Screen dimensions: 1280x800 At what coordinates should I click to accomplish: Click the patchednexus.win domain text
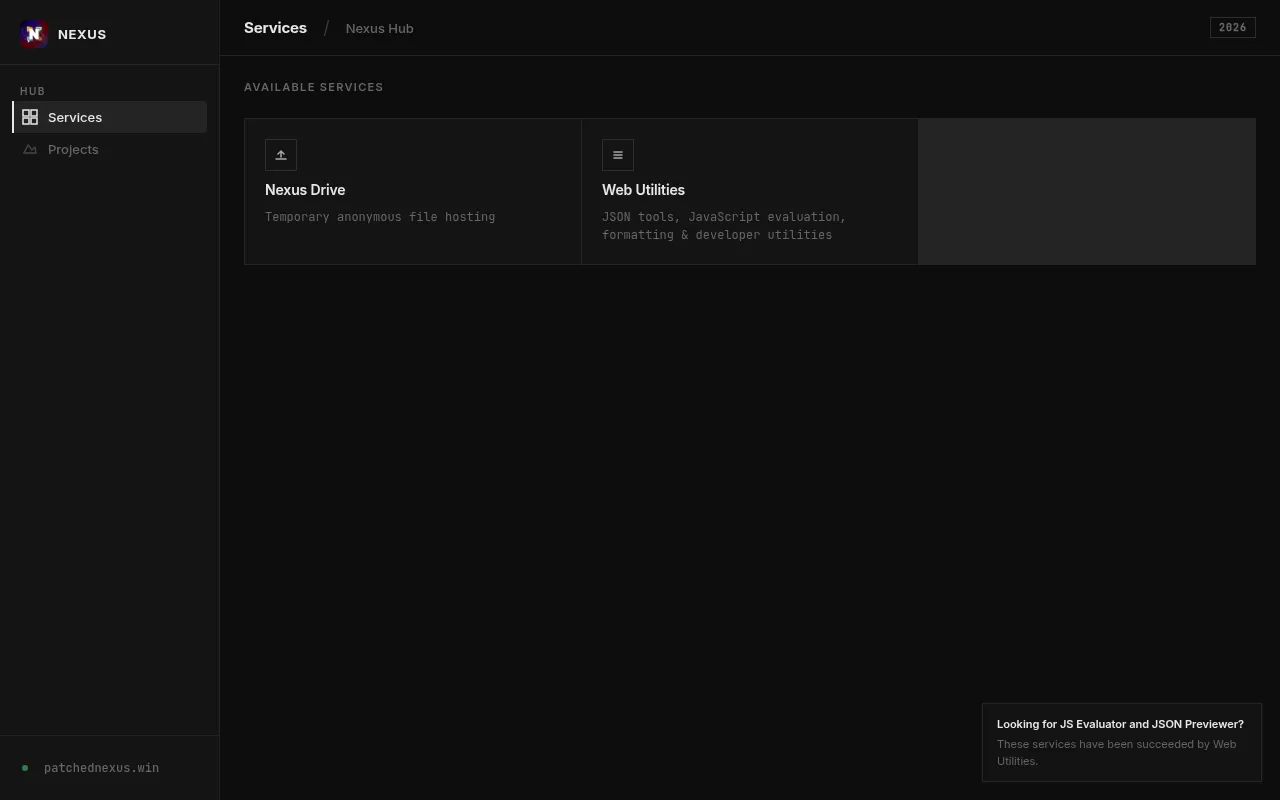(x=101, y=768)
